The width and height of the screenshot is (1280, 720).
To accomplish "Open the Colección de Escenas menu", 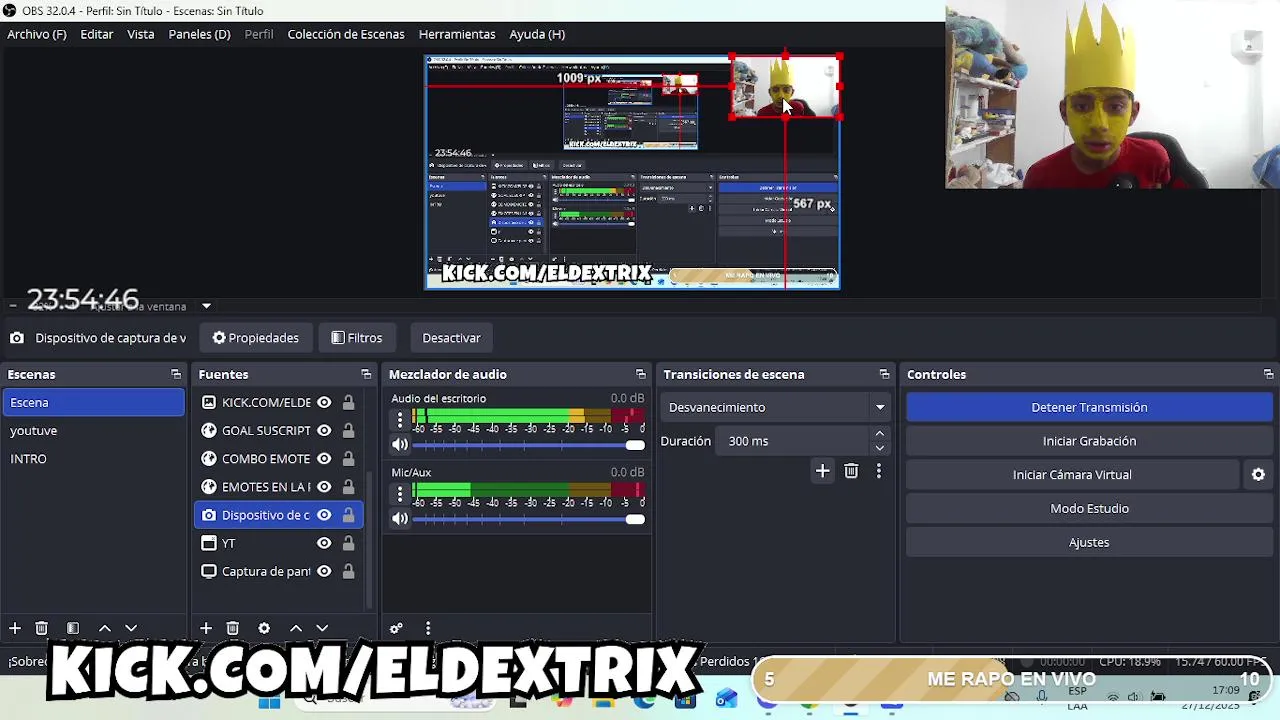I will (x=346, y=34).
